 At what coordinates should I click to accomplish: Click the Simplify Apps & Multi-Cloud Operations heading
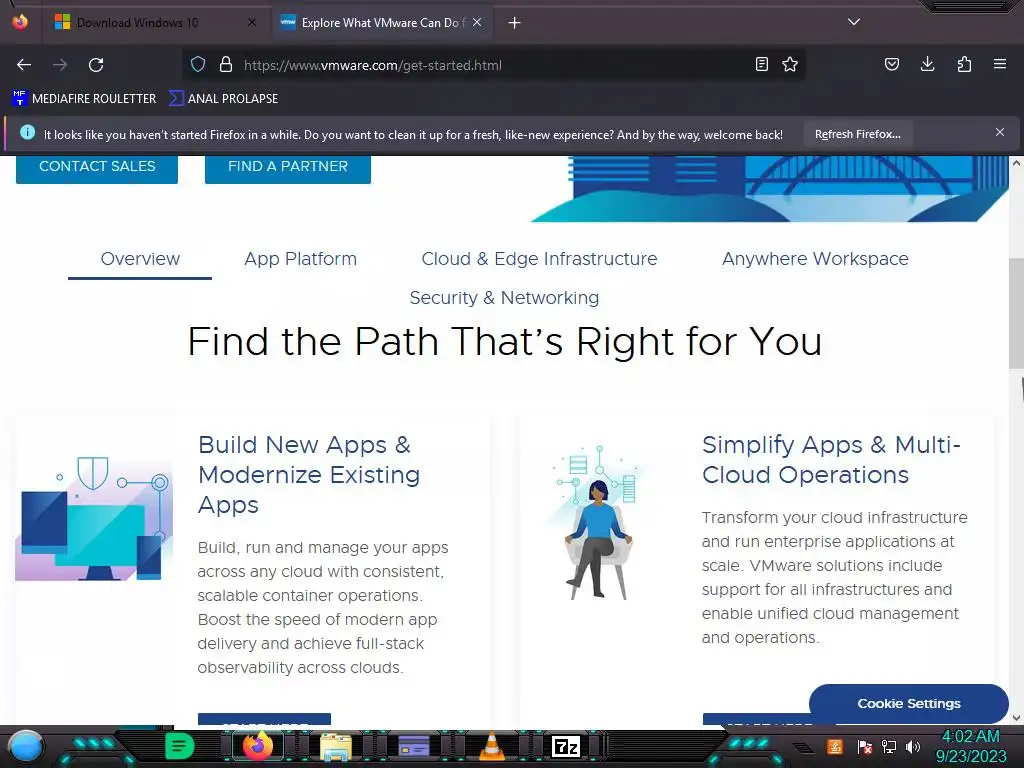[x=831, y=460]
